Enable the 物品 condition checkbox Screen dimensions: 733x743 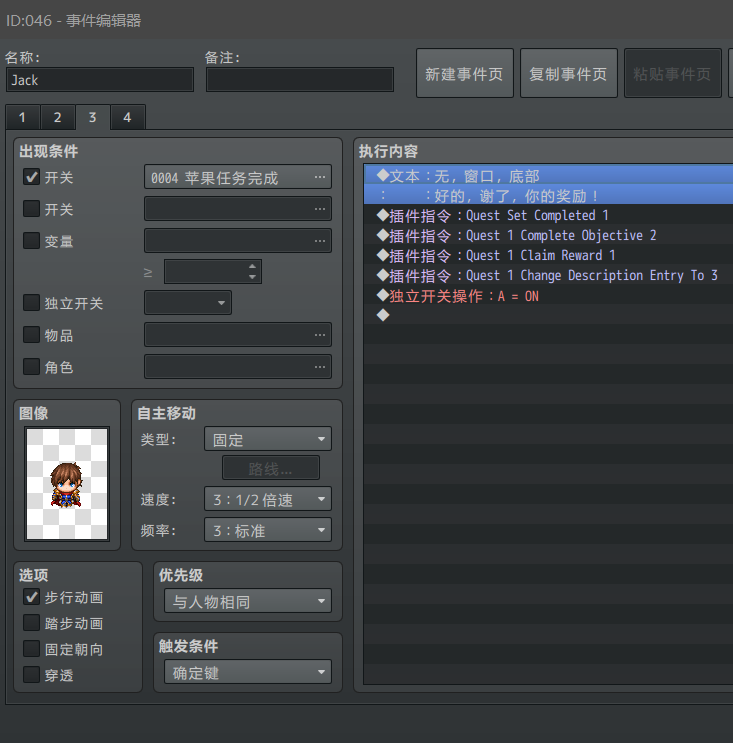click(32, 335)
